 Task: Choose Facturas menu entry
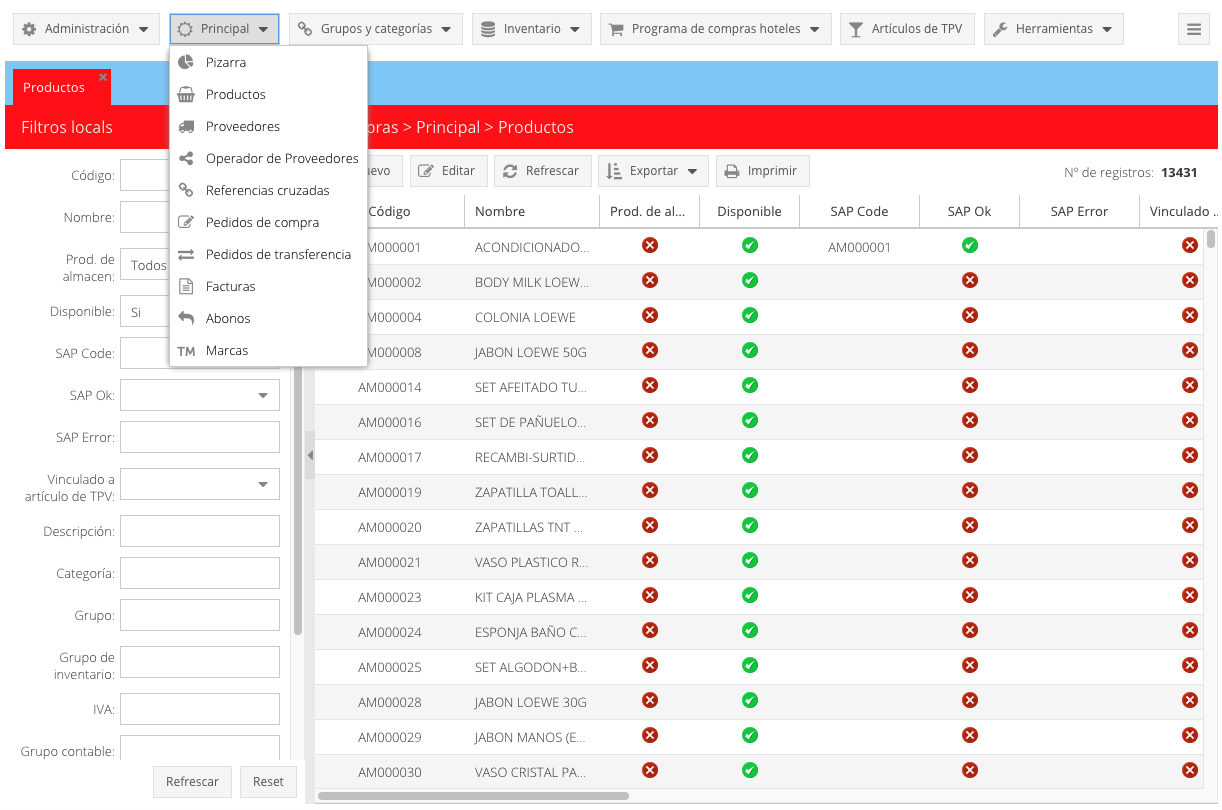(x=268, y=286)
